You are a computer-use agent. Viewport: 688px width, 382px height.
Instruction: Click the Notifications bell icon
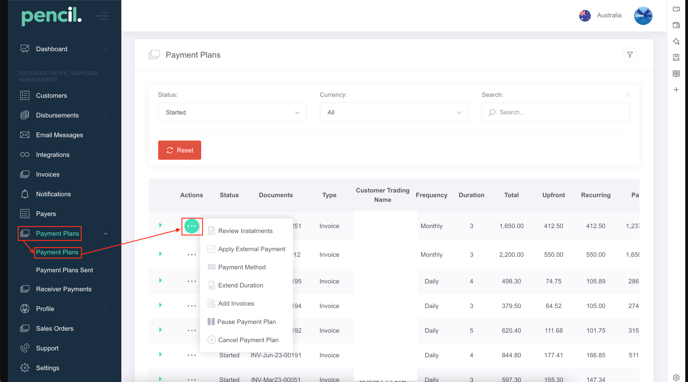pos(25,194)
